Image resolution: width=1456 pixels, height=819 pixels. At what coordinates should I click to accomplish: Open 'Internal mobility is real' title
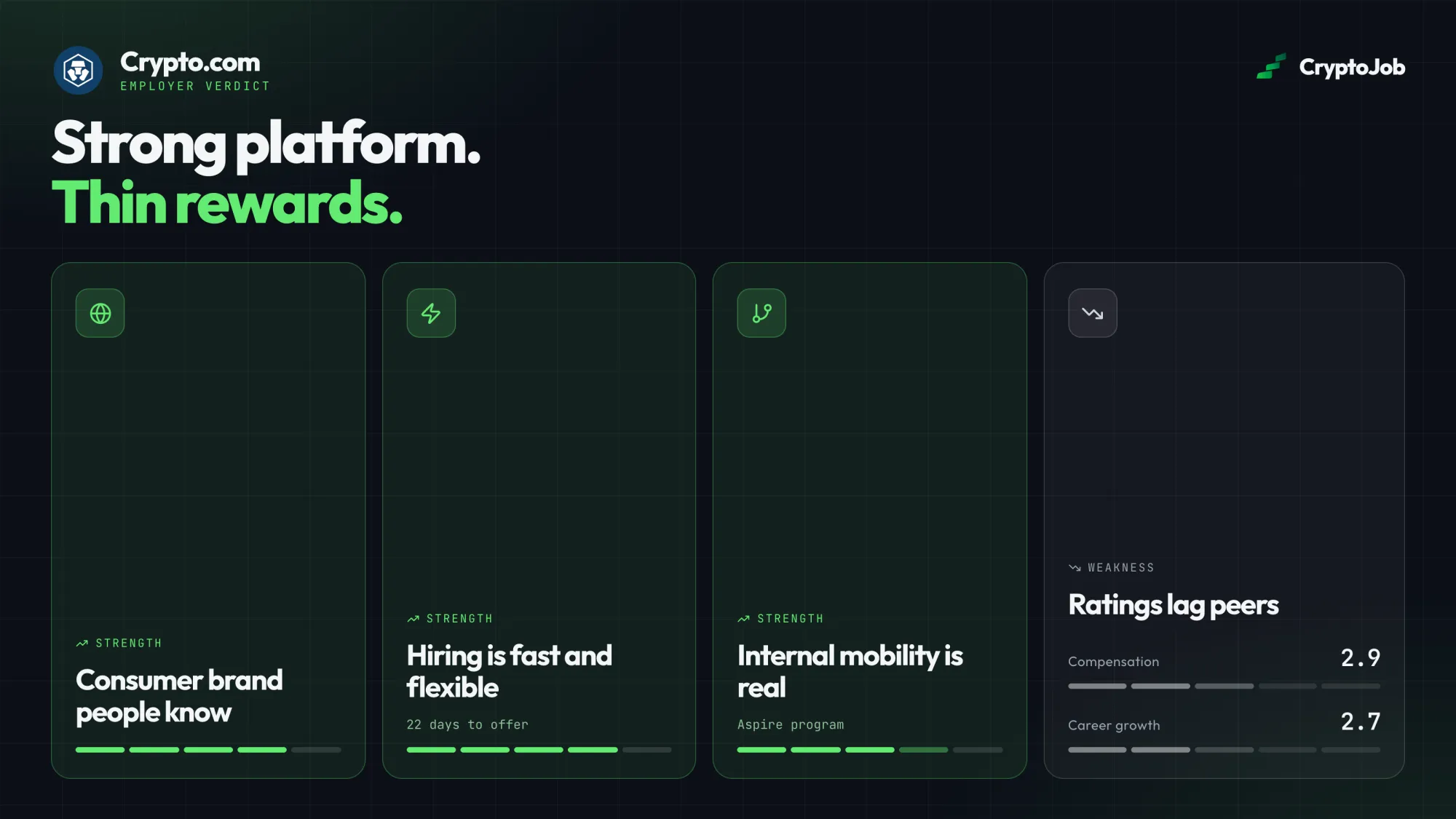pos(850,671)
